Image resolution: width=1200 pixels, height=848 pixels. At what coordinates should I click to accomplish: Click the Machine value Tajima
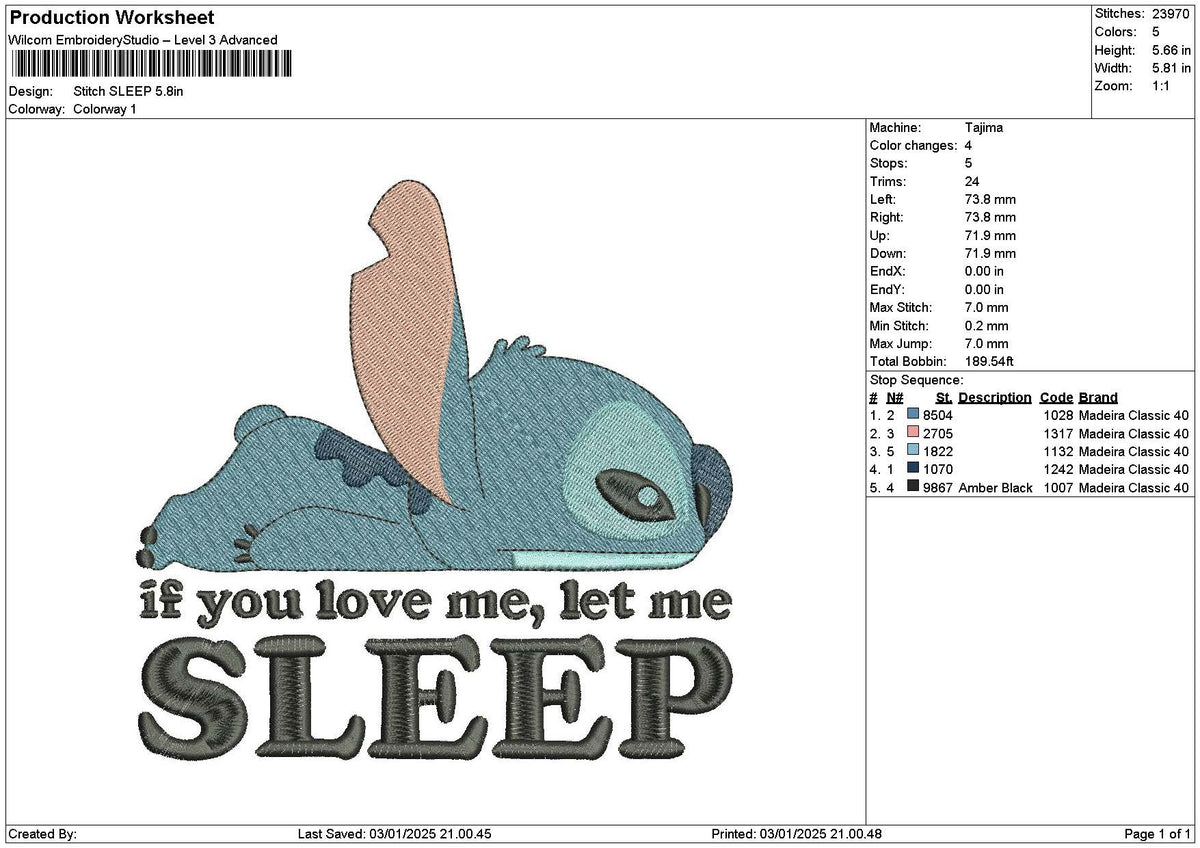984,128
